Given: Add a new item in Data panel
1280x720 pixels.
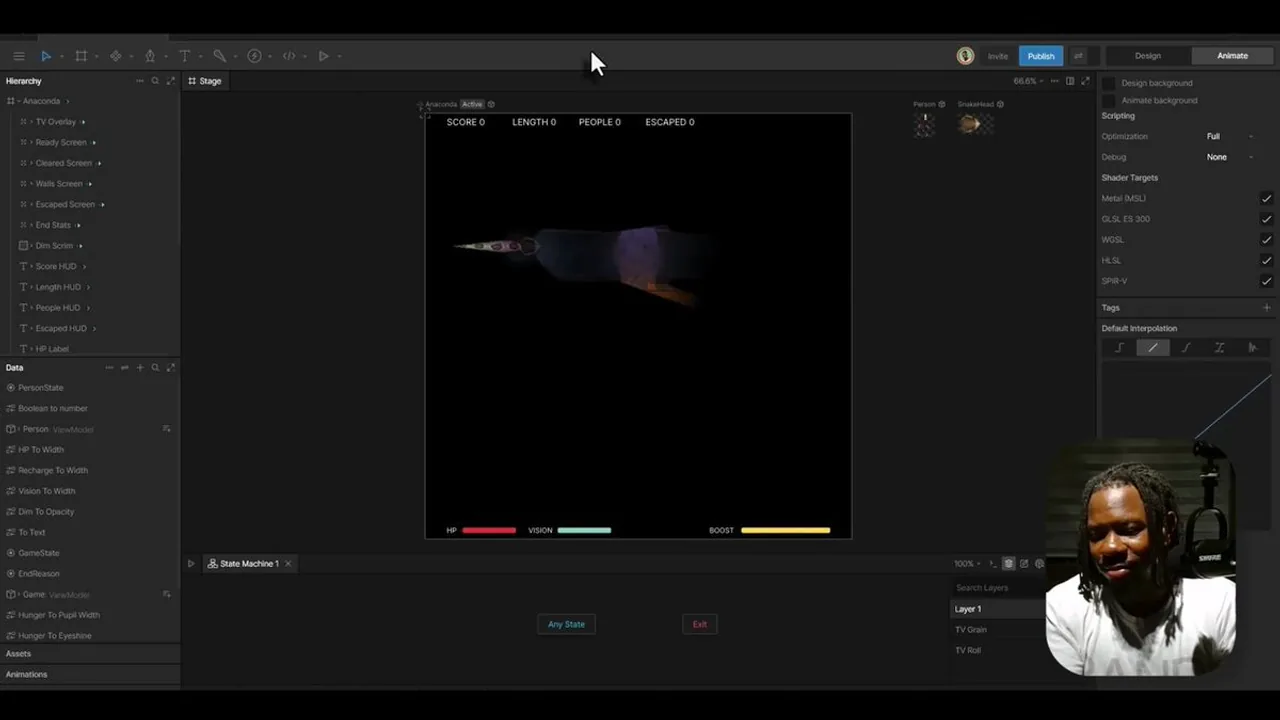Looking at the screenshot, I should coord(140,368).
